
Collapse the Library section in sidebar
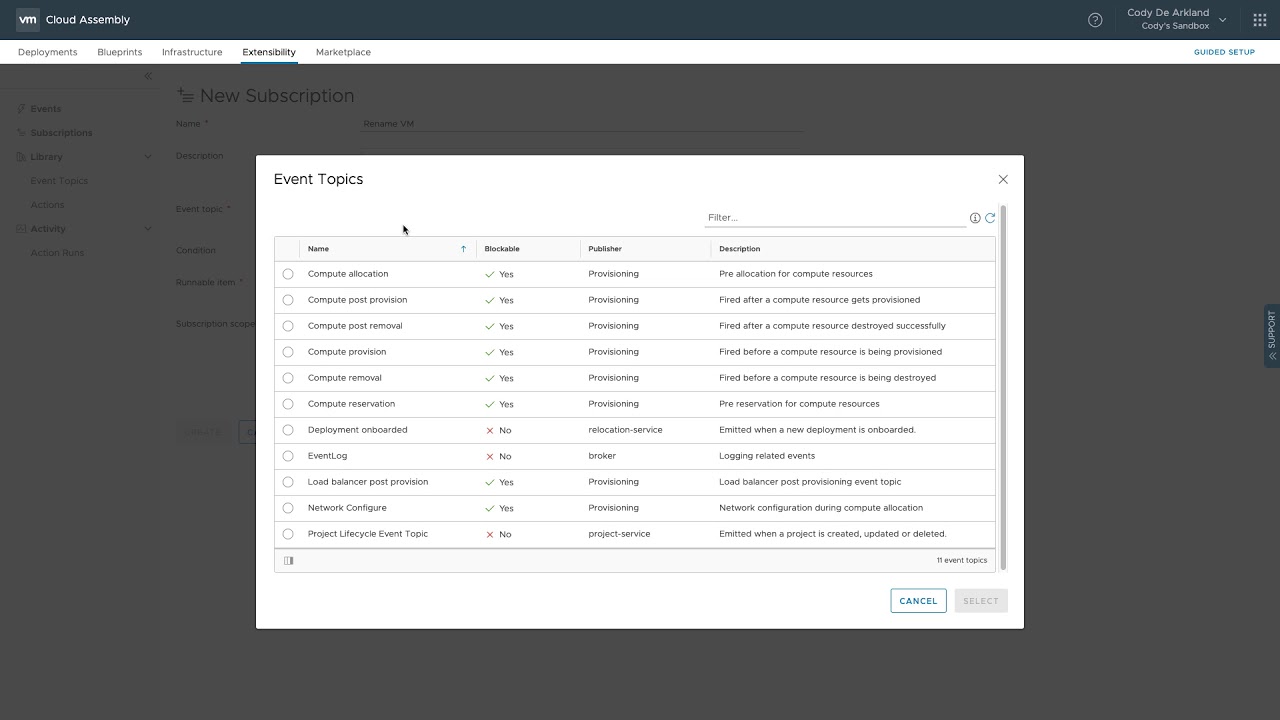[148, 157]
